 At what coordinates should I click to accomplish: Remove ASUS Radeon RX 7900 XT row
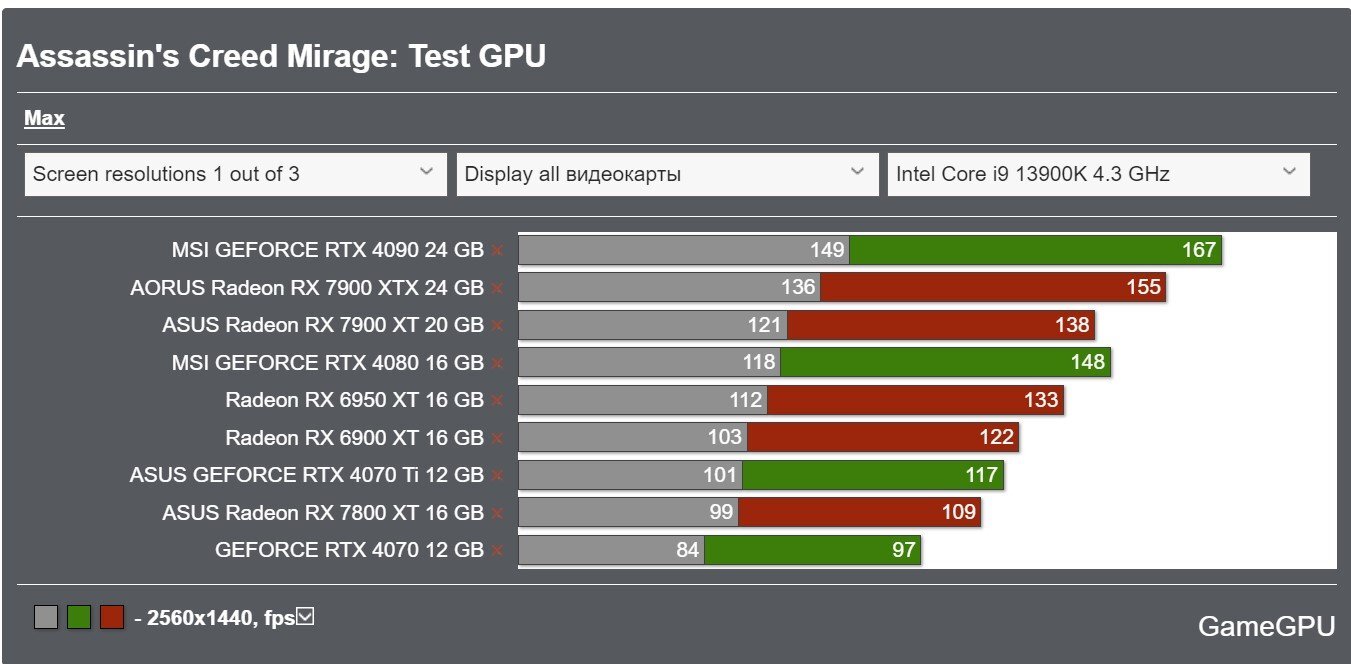pyautogui.click(x=497, y=325)
